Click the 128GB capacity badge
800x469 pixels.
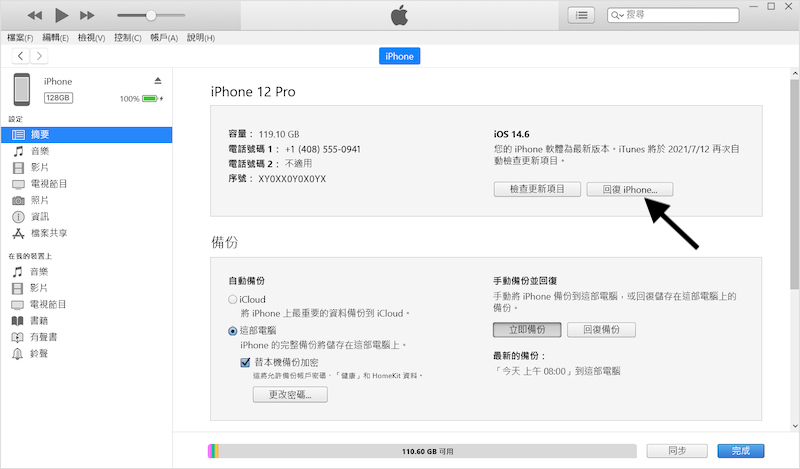point(58,97)
